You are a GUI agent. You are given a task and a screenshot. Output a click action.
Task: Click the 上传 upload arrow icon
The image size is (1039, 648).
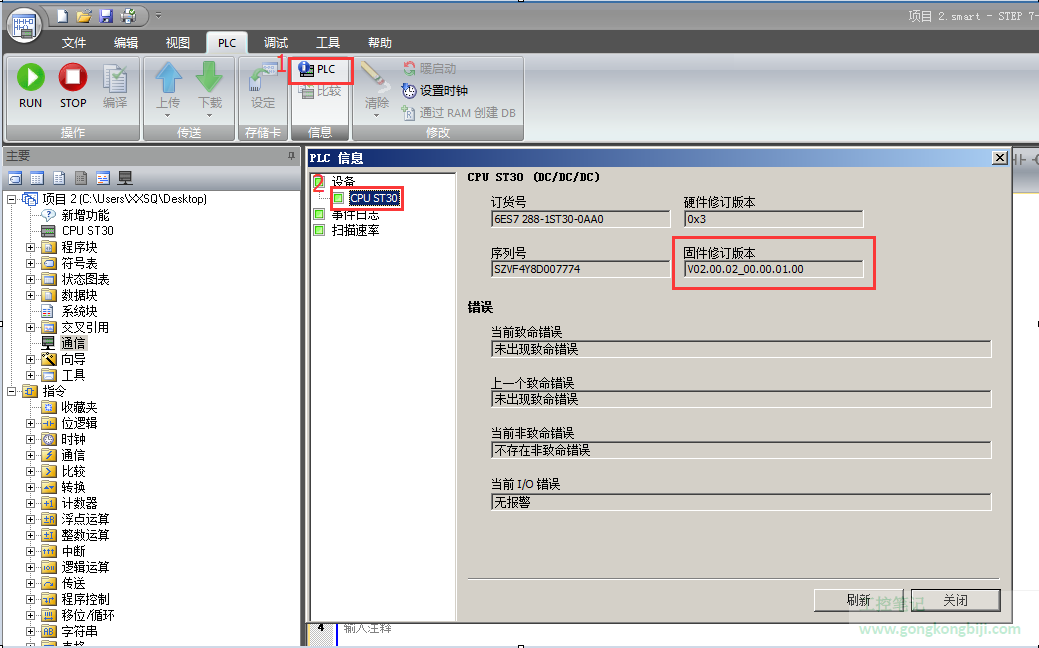click(x=168, y=78)
